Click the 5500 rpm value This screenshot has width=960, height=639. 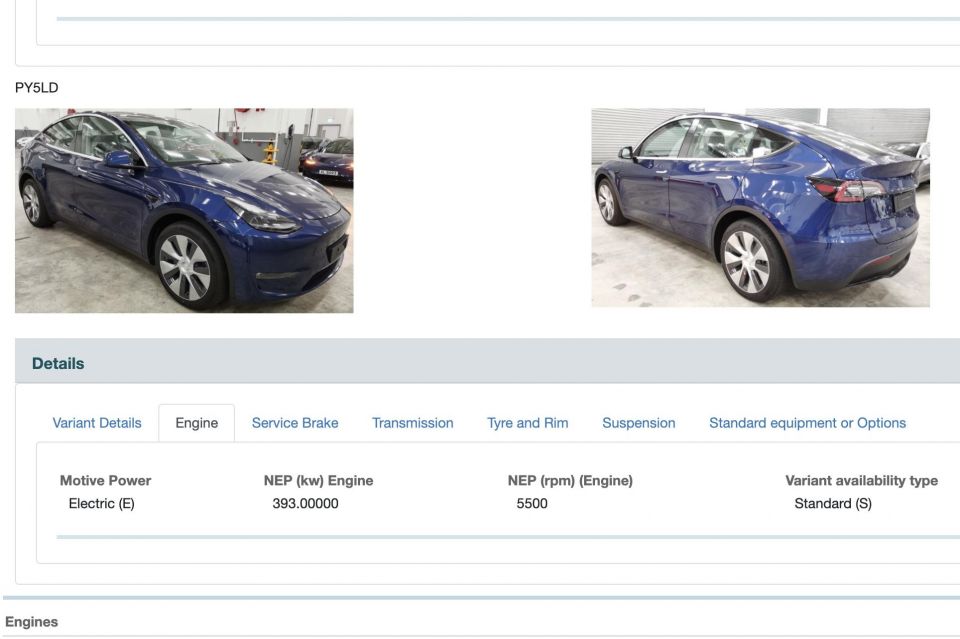coord(532,504)
